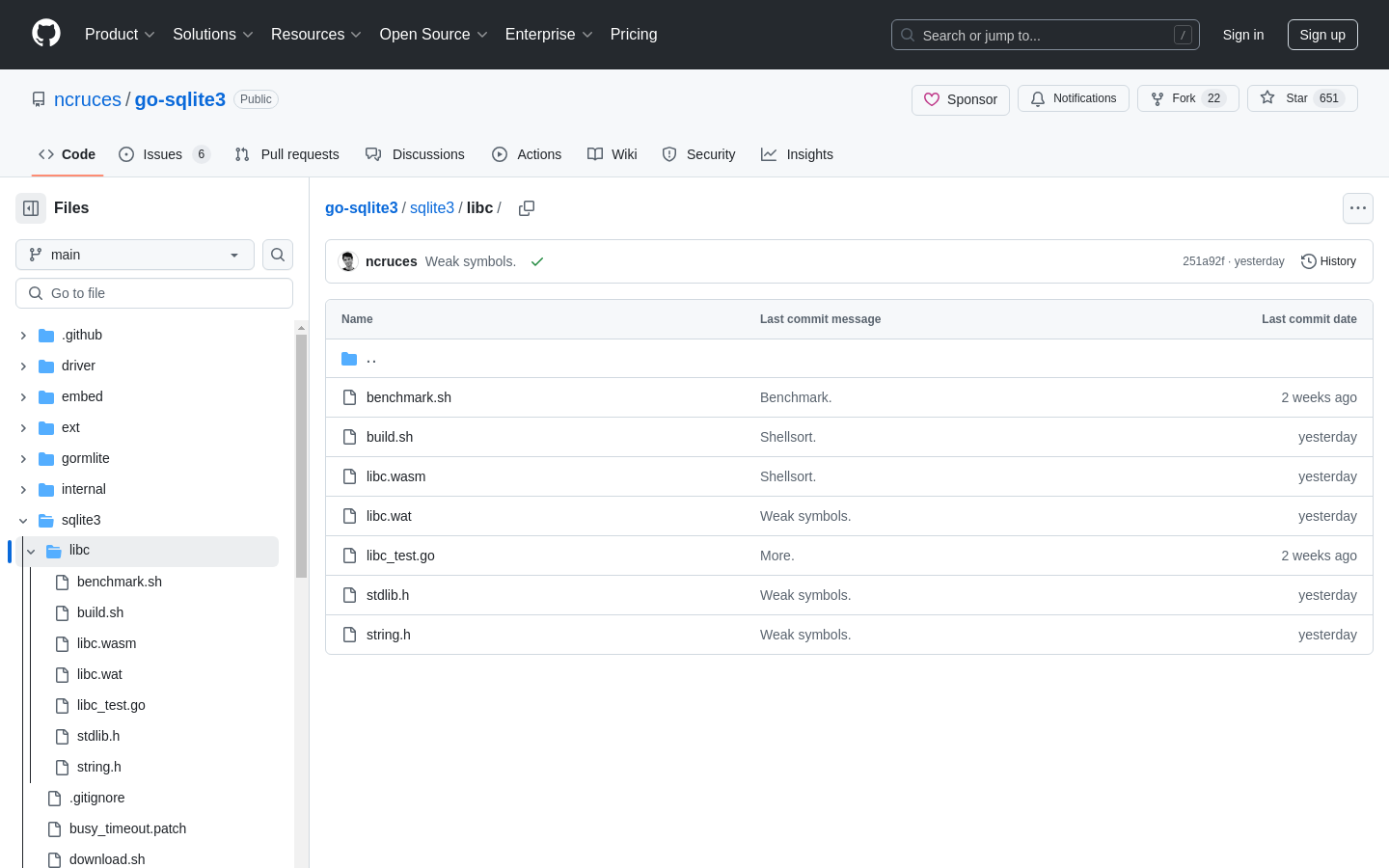Screen dimensions: 1389x868
Task: Select libc.wasm in the sidebar tree
Action: tap(106, 644)
